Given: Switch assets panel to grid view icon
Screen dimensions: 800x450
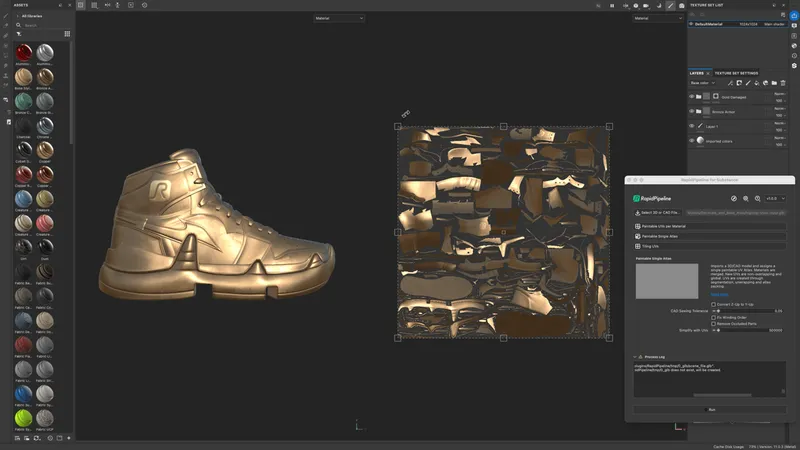Looking at the screenshot, I should [67, 33].
